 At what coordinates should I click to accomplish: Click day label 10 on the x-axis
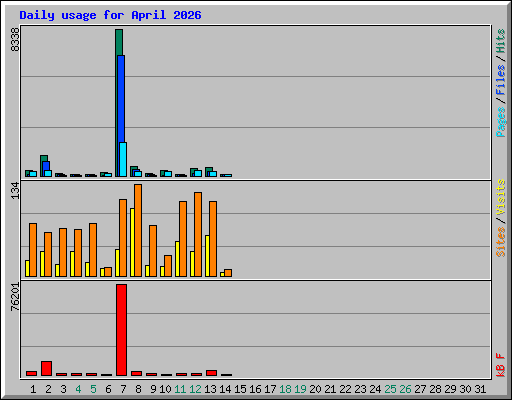click(165, 389)
